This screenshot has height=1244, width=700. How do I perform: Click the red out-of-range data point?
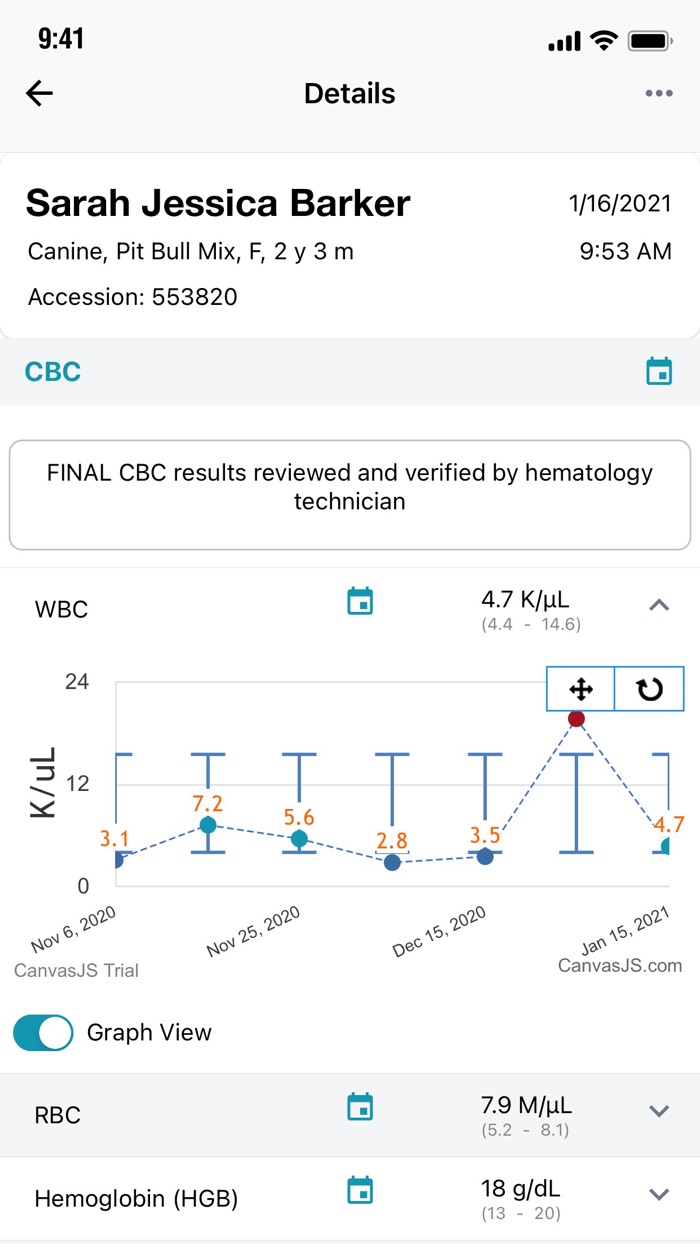click(576, 719)
